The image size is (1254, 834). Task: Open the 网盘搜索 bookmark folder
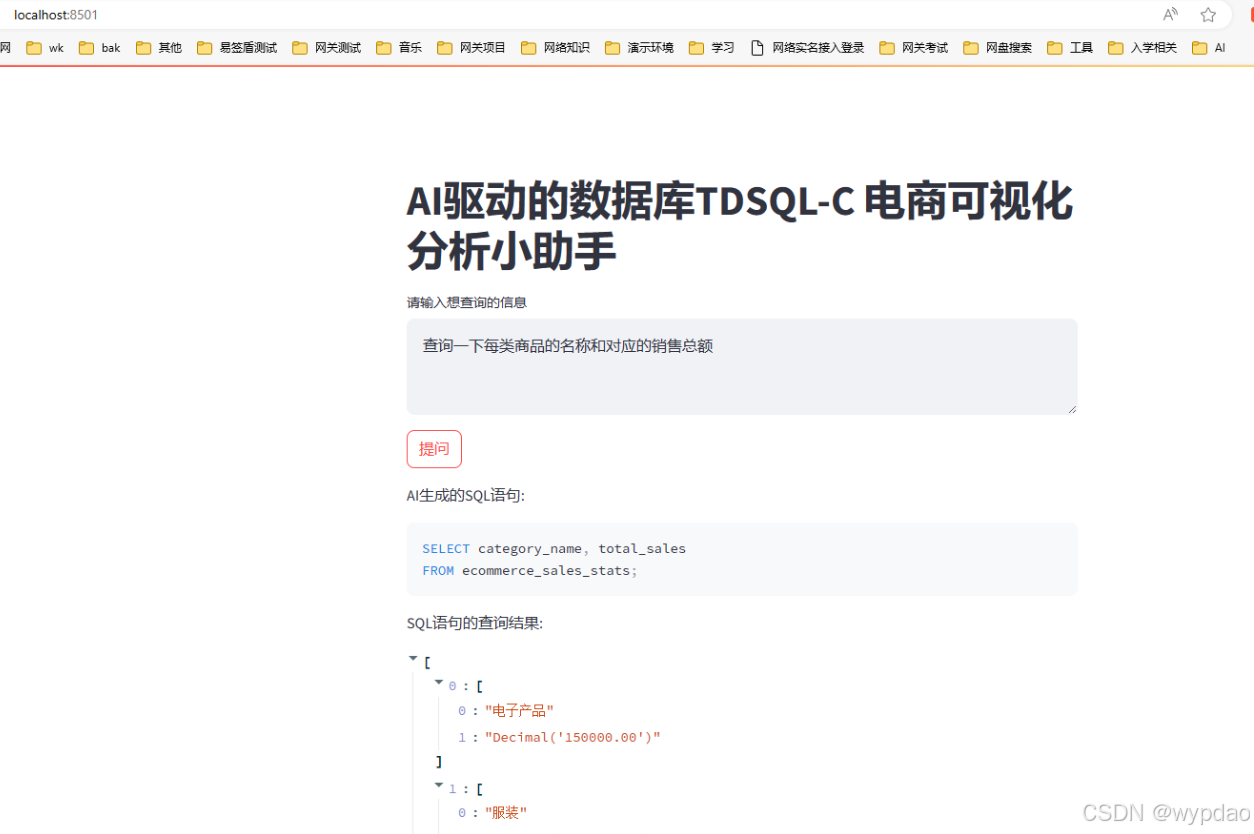coord(998,47)
